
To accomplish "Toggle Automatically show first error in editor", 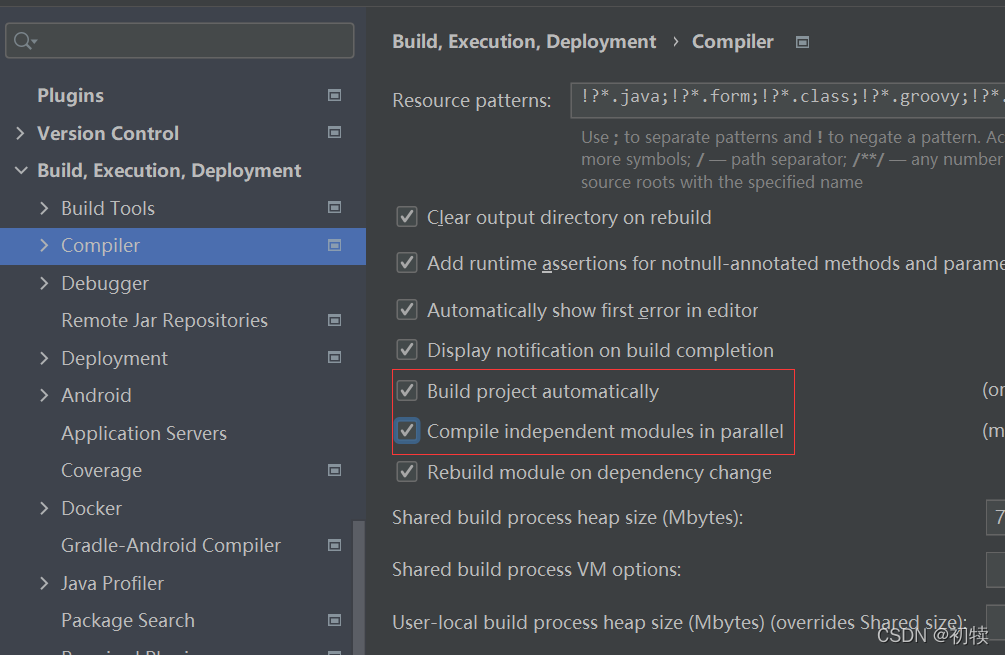I will 407,310.
